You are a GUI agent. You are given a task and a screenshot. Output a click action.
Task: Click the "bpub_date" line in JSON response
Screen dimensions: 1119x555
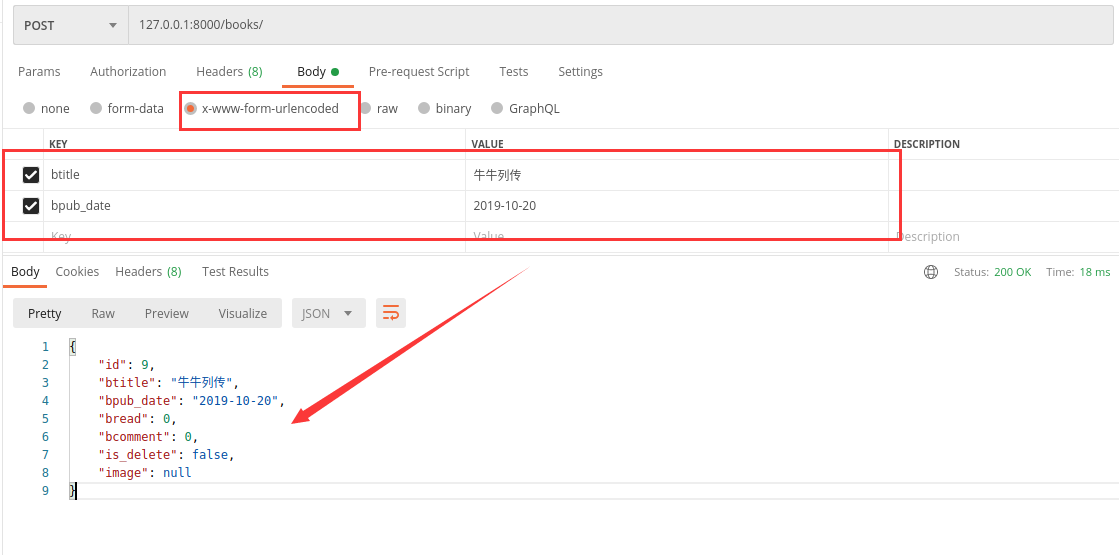click(x=191, y=400)
